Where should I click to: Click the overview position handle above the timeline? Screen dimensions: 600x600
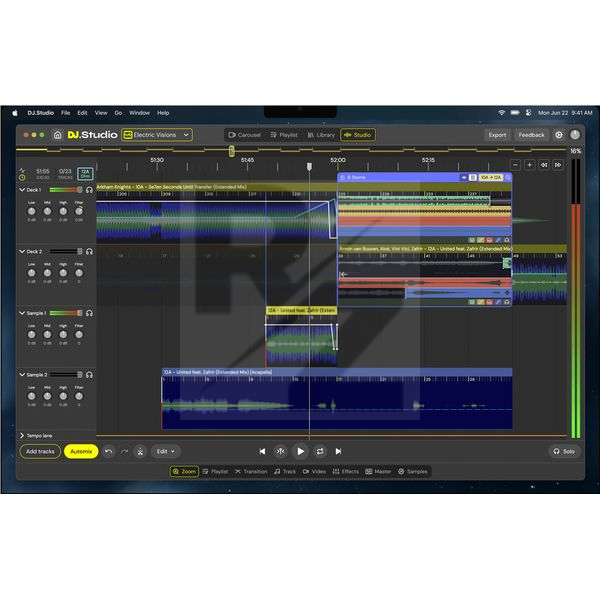pos(232,151)
